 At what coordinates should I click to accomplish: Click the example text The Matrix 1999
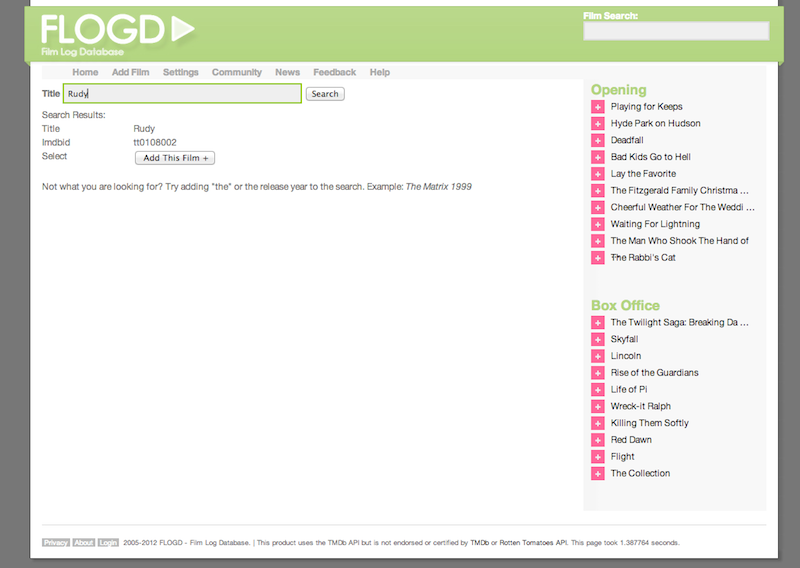(438, 187)
